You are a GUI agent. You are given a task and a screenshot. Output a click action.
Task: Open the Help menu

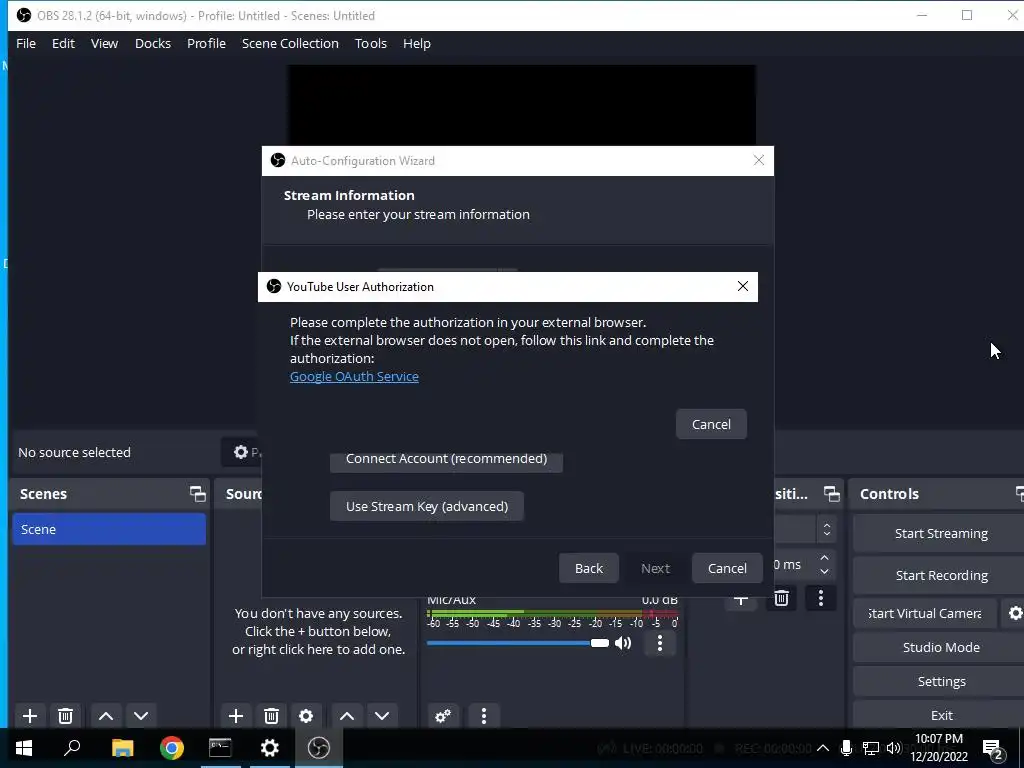tap(417, 43)
